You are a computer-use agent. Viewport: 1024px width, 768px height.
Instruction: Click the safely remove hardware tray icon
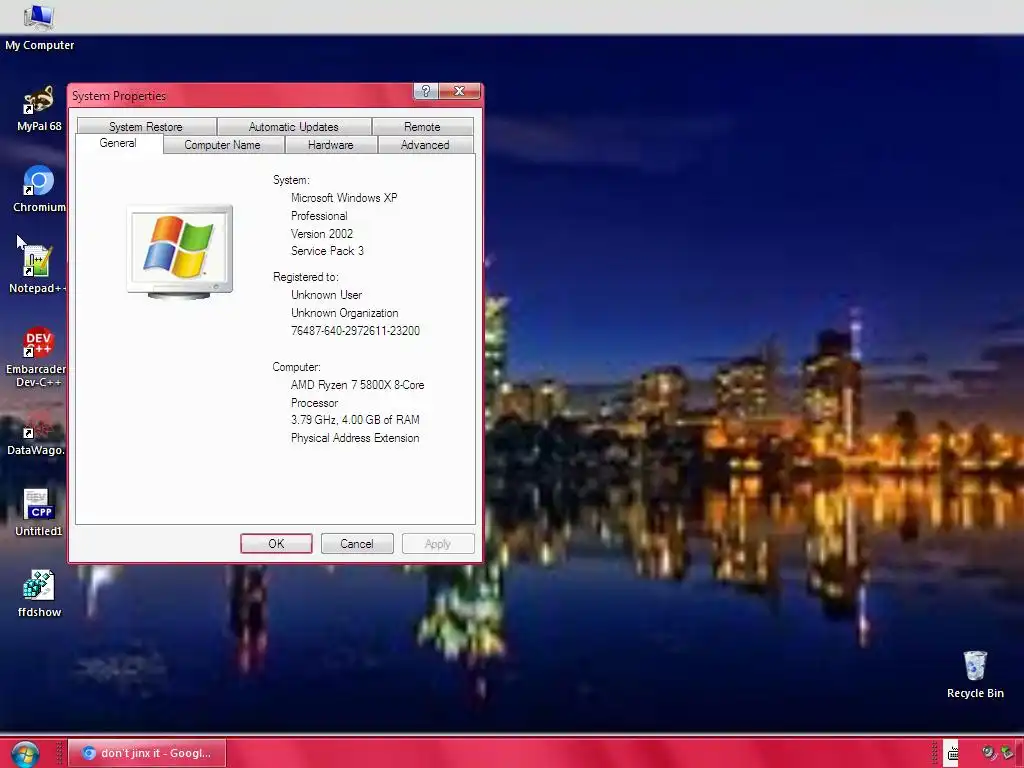coord(1007,753)
